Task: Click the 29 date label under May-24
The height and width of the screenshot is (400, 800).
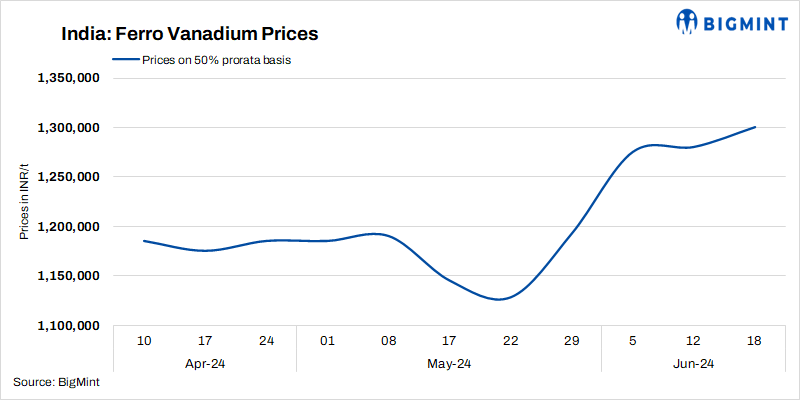Action: tap(571, 342)
